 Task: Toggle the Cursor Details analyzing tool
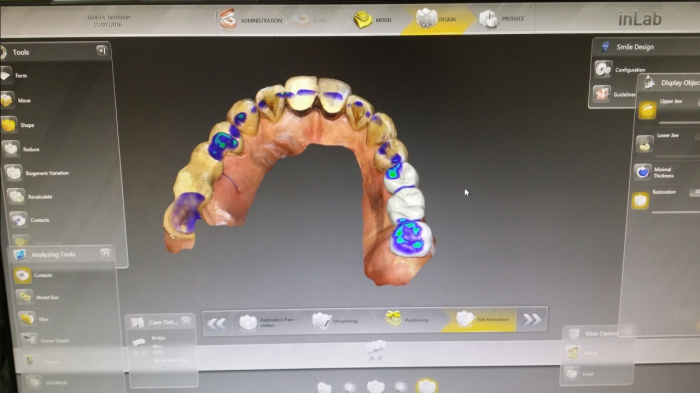click(45, 340)
